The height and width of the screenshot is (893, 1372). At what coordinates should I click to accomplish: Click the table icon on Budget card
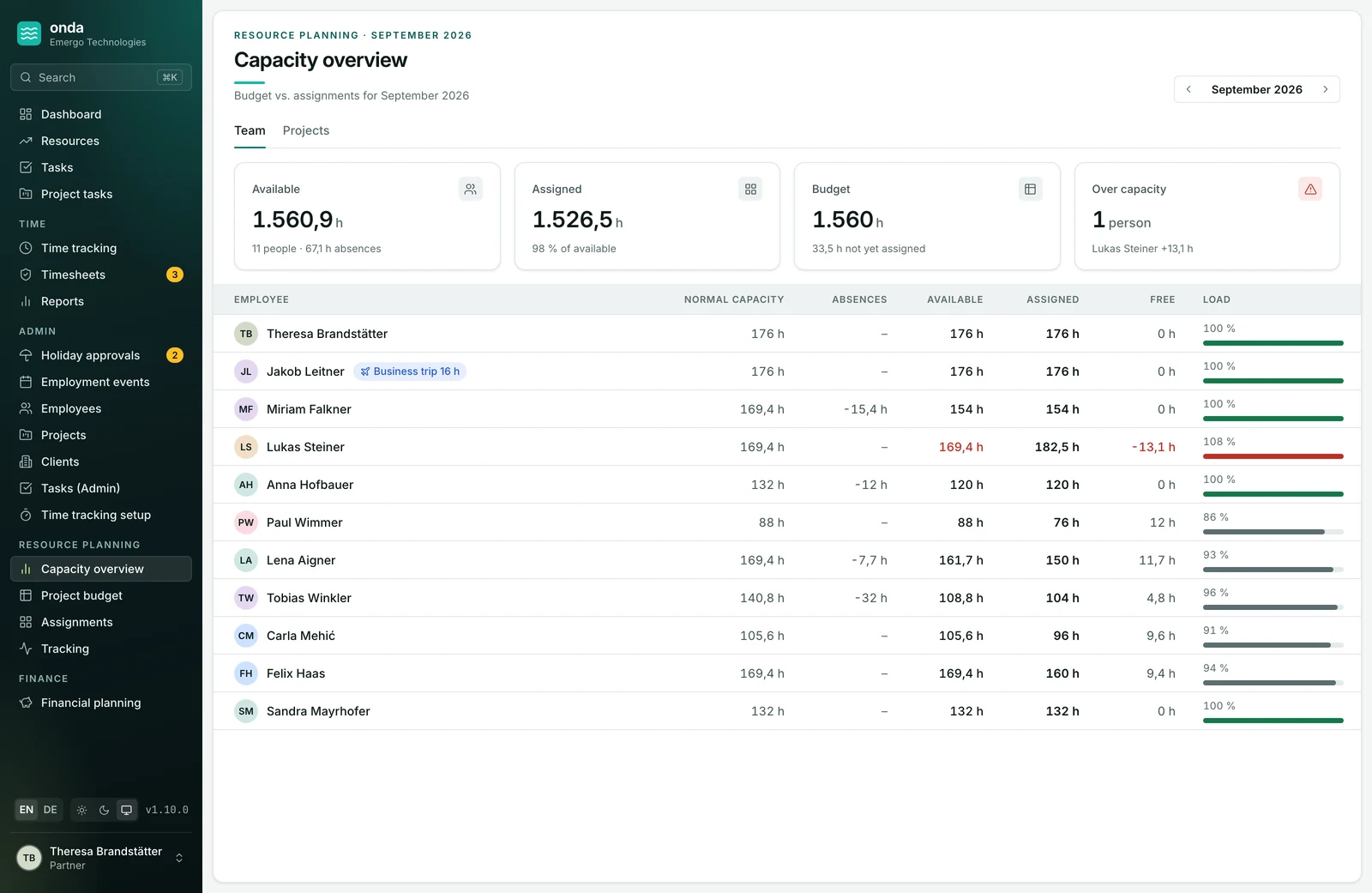click(x=1030, y=190)
